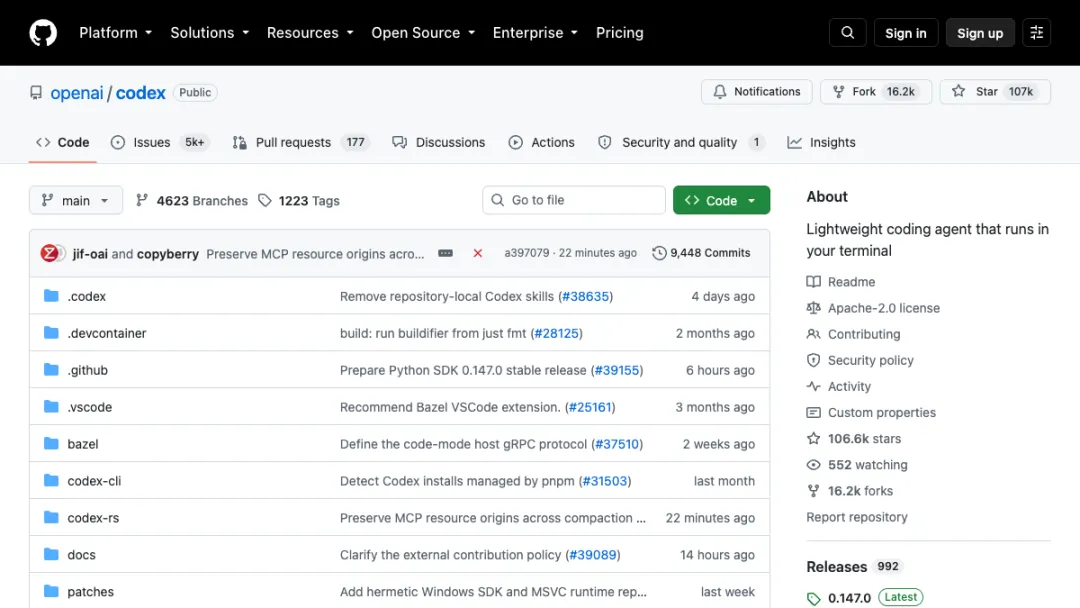Click the Activity pulse icon
This screenshot has width=1080, height=608.
(813, 386)
